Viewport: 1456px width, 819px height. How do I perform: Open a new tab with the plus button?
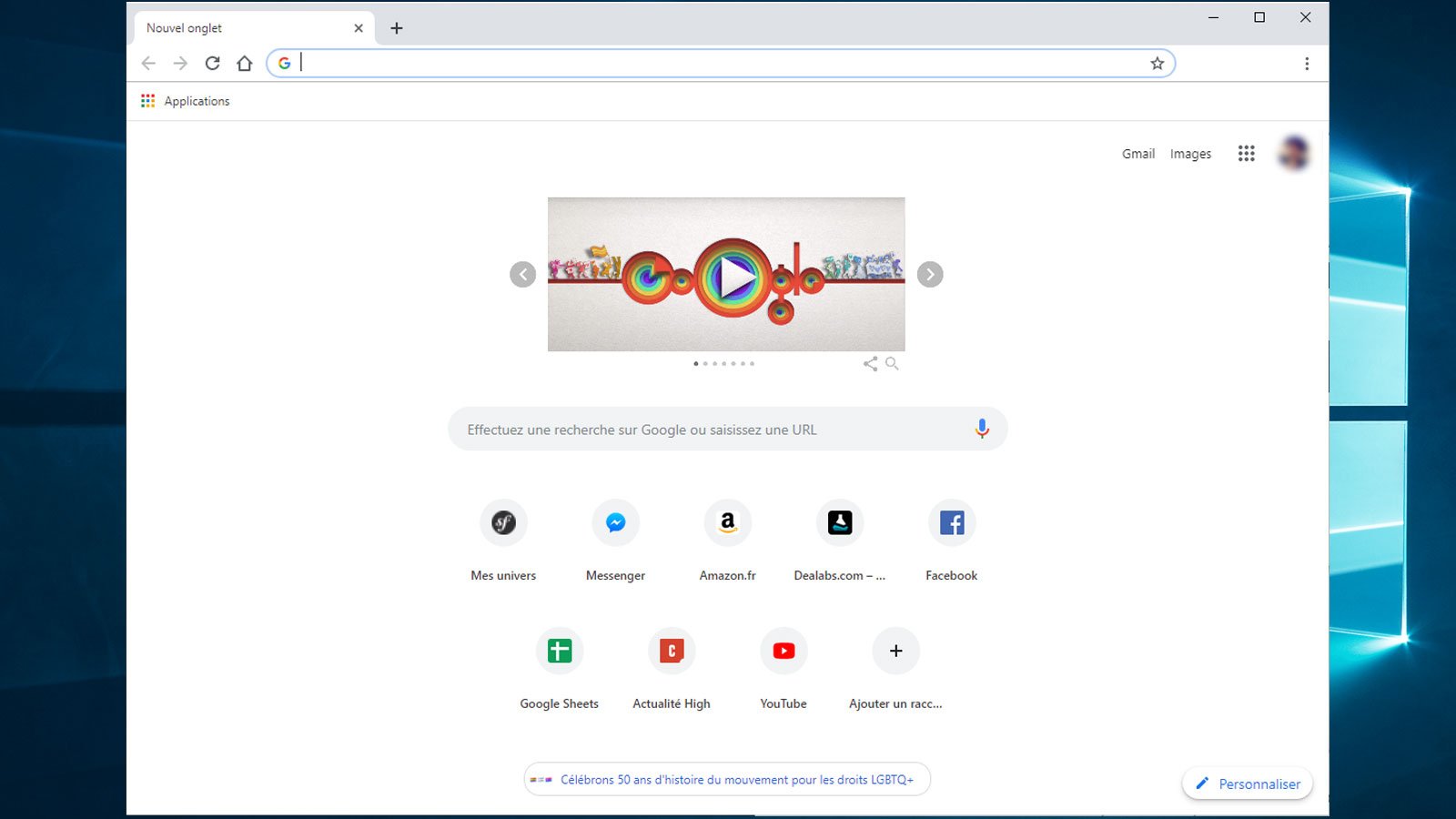[397, 28]
